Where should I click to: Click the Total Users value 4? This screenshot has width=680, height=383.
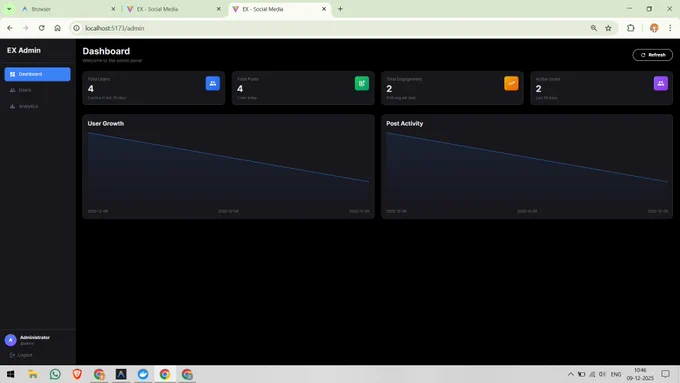click(x=91, y=89)
